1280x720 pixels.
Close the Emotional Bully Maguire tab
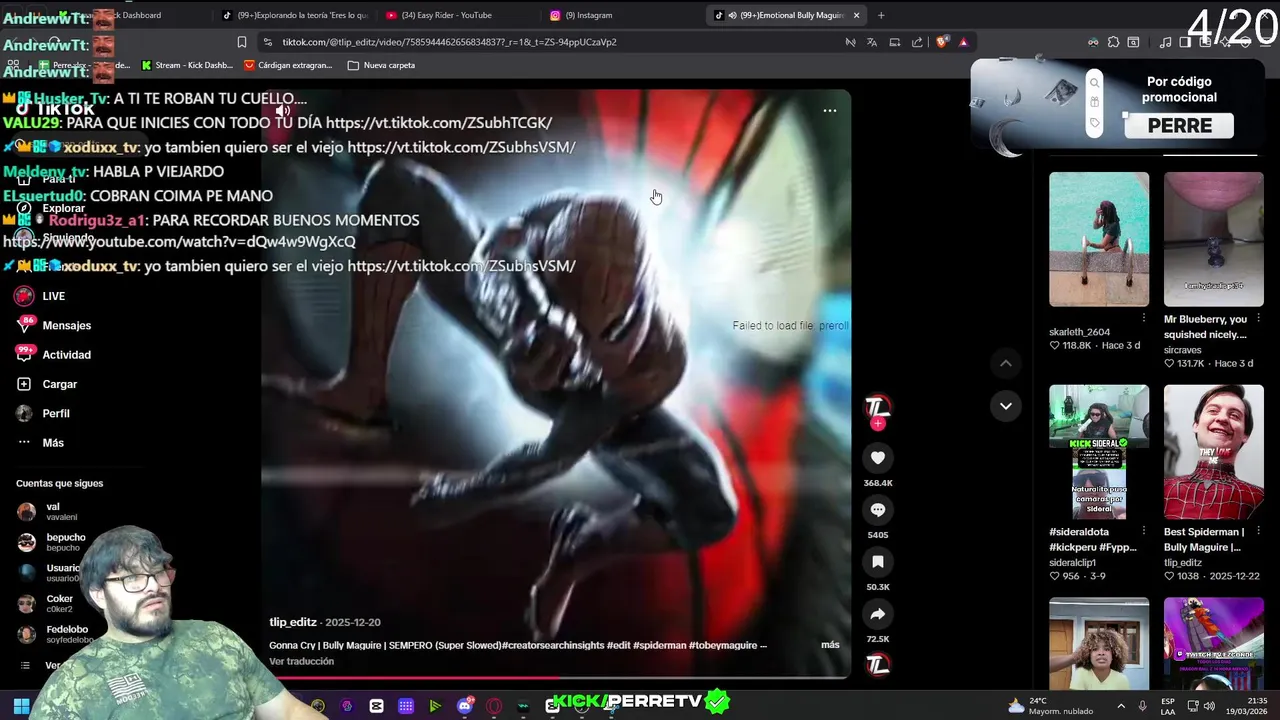856,15
